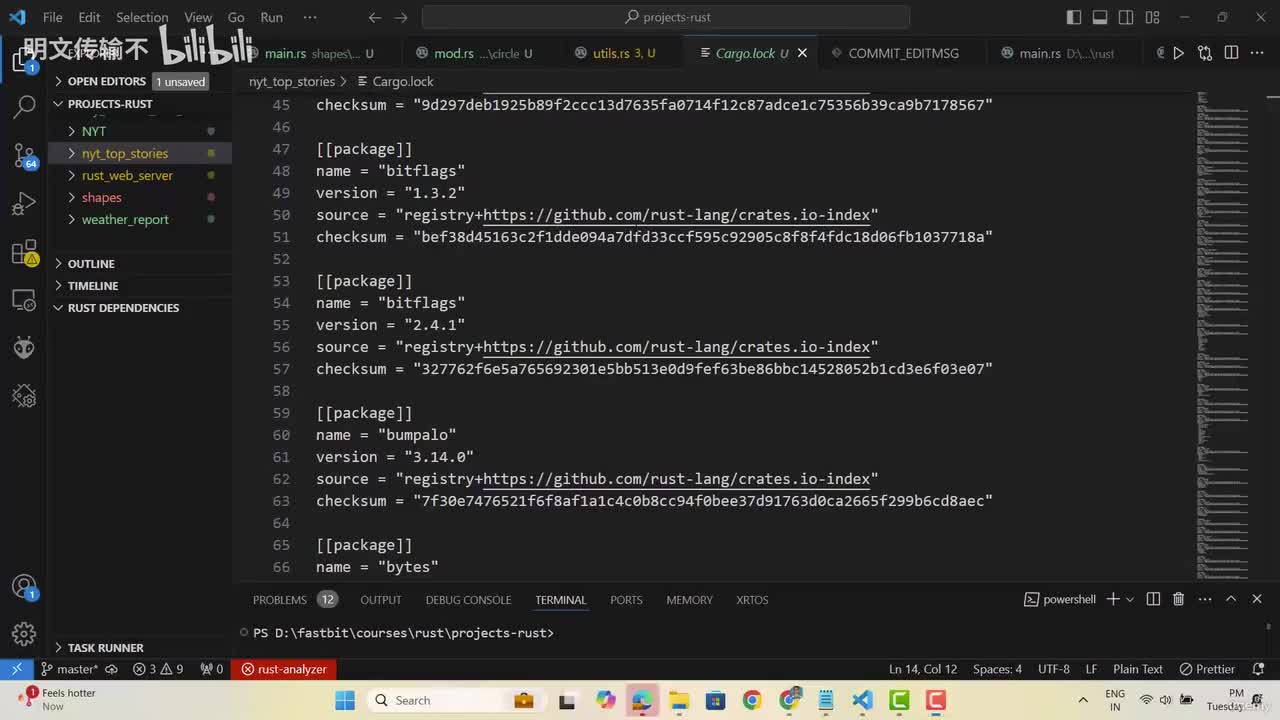Screen dimensions: 1280x720
Task: Change language mode from Plain Text
Action: click(x=1138, y=669)
